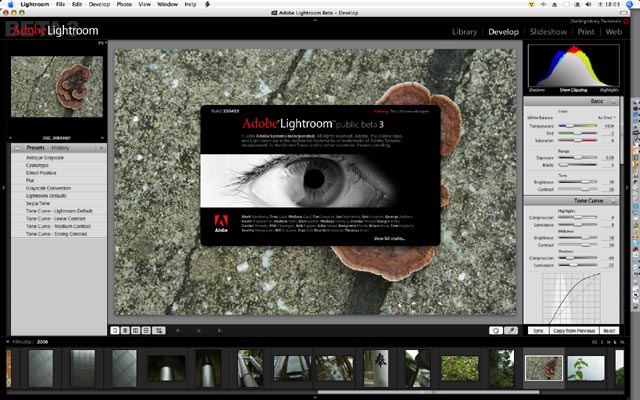Apply Tone Curve - Medium Contrast preset
Image resolution: width=640 pixels, height=400 pixels.
[x=59, y=226]
